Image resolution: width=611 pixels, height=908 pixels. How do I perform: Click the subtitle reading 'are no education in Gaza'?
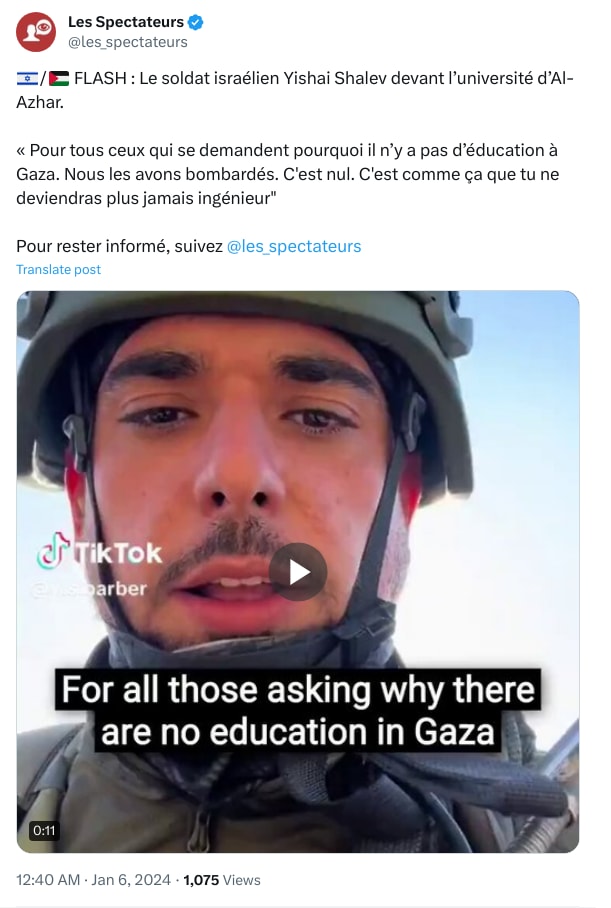pos(298,732)
